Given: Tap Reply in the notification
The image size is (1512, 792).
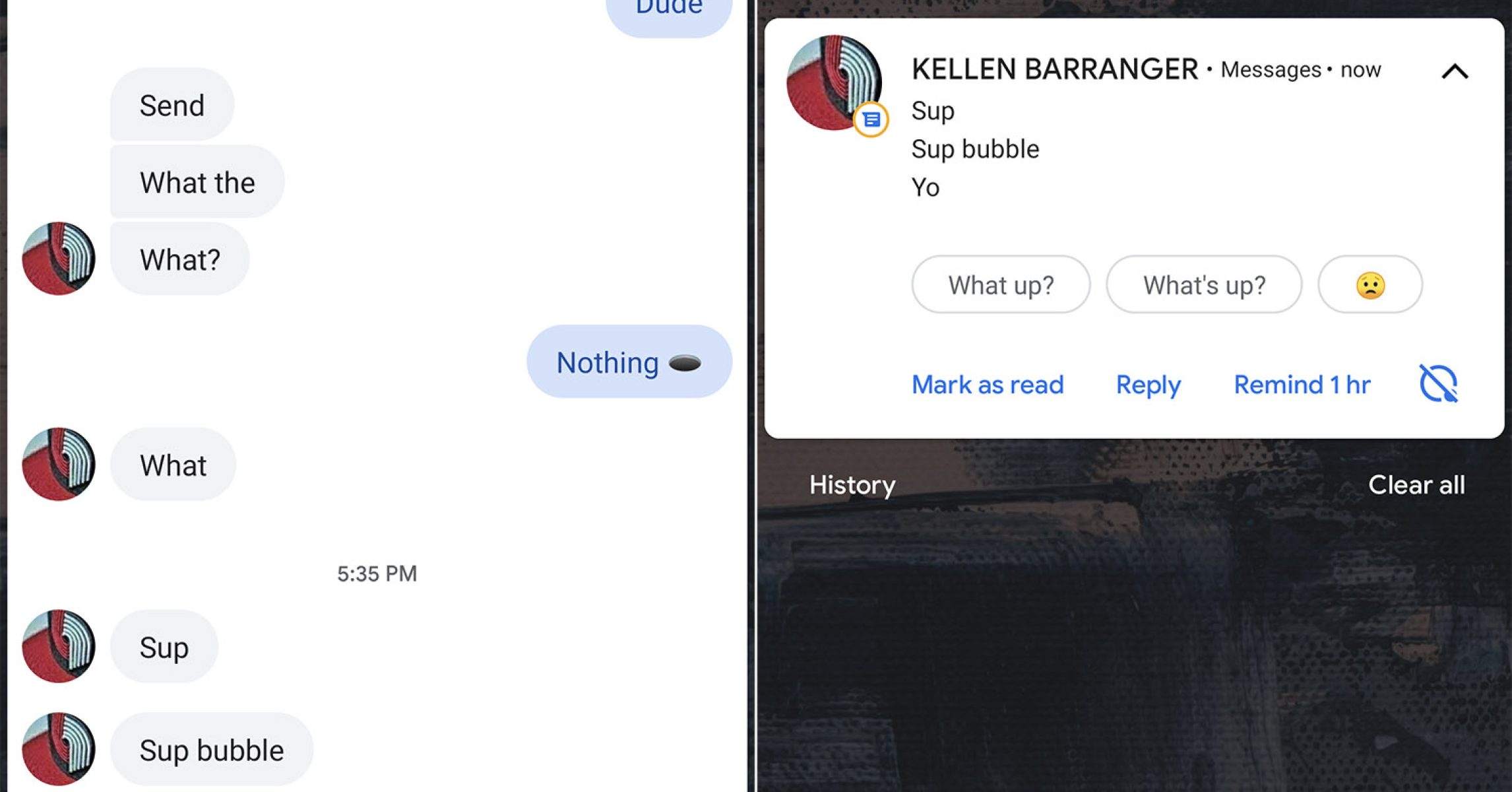Looking at the screenshot, I should coord(1149,385).
